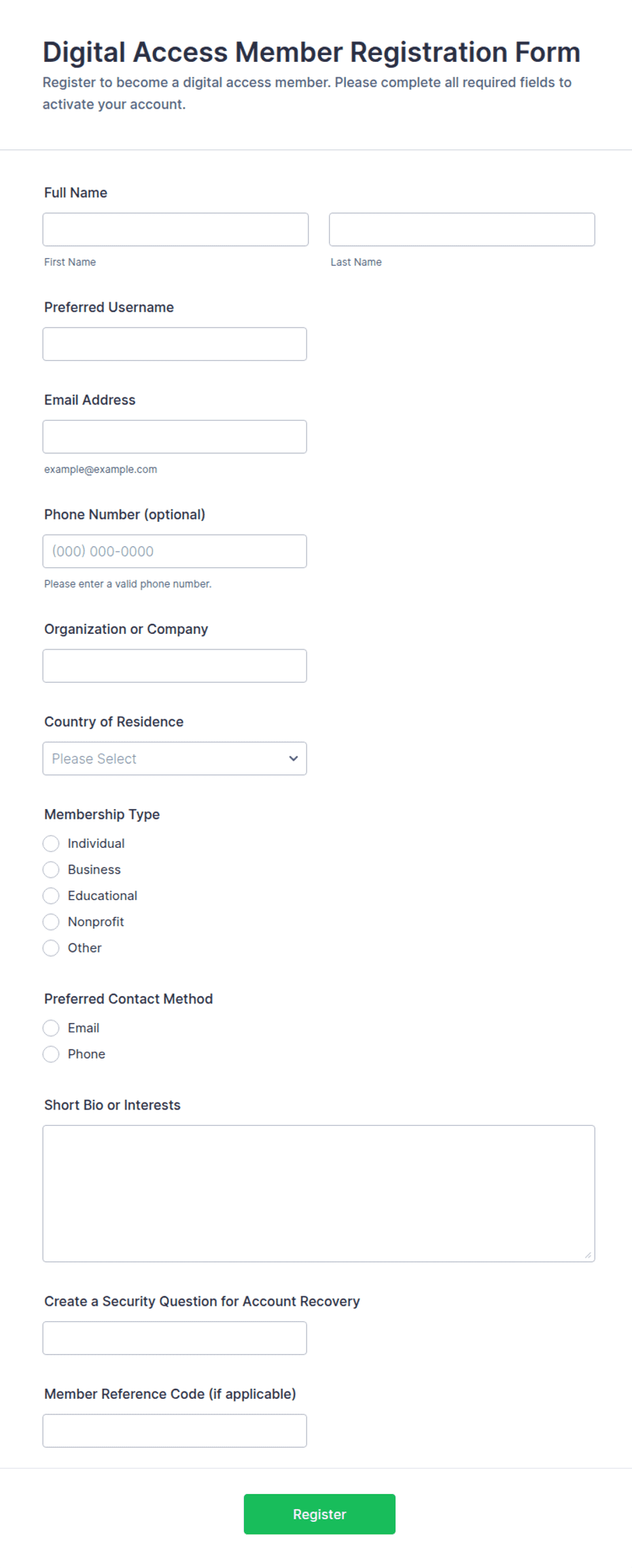Click the Email Address input box
Image resolution: width=632 pixels, height=1568 pixels.
click(x=175, y=437)
